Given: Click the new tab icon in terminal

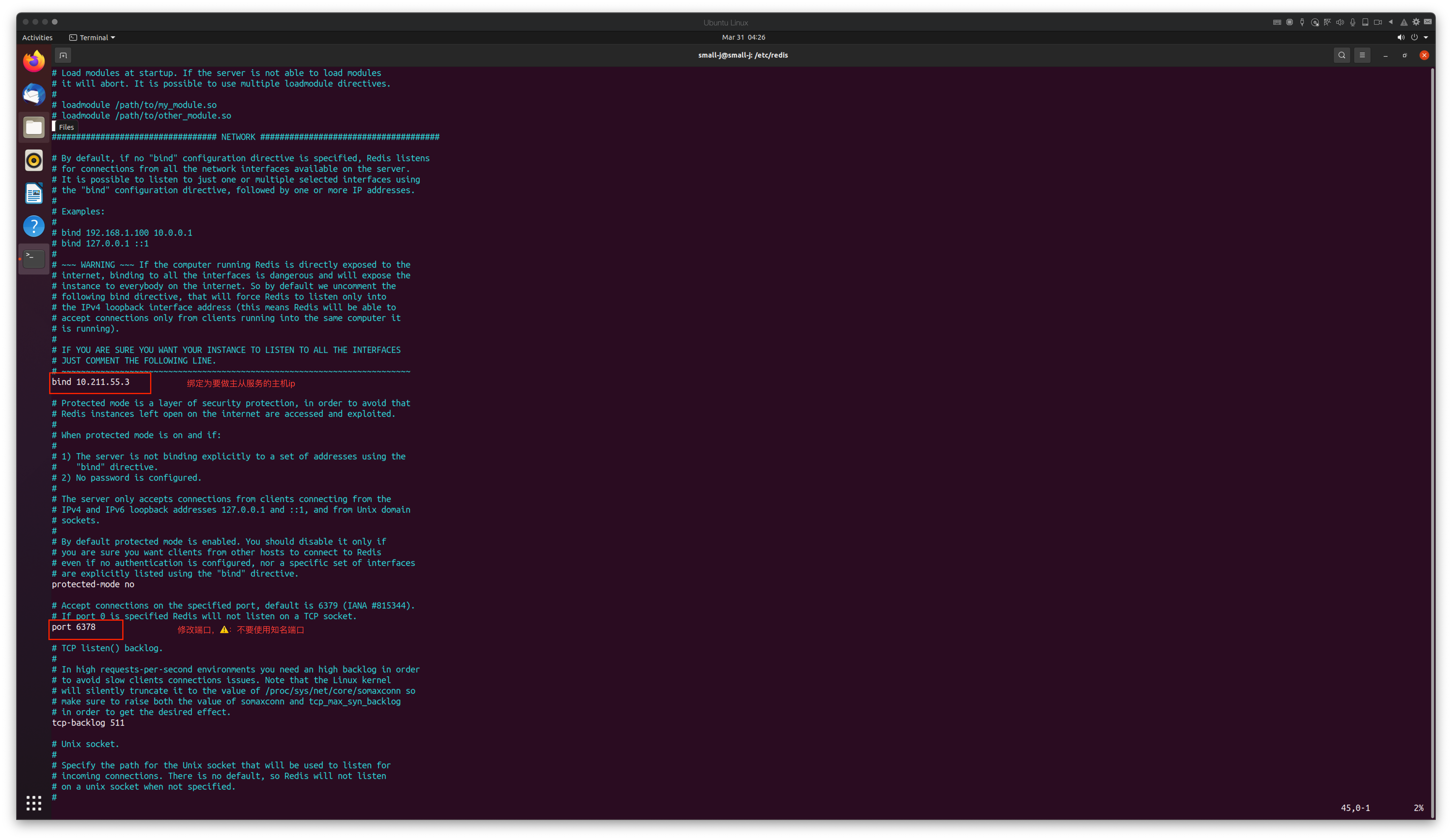Looking at the screenshot, I should 63,55.
